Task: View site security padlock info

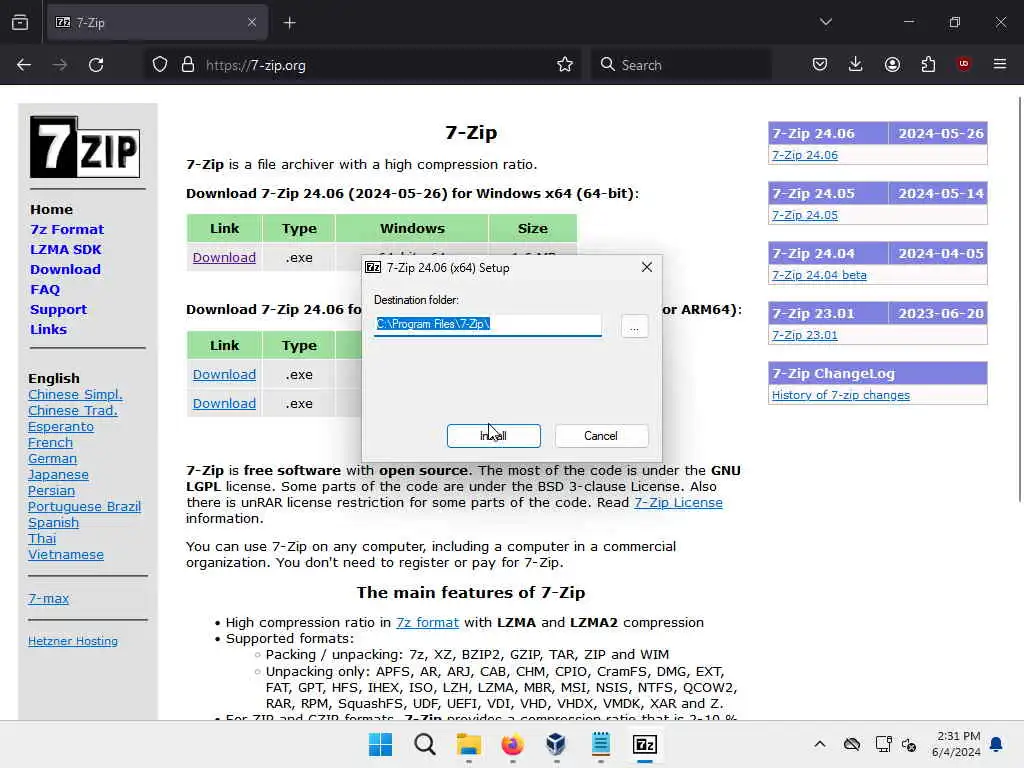Action: (188, 65)
